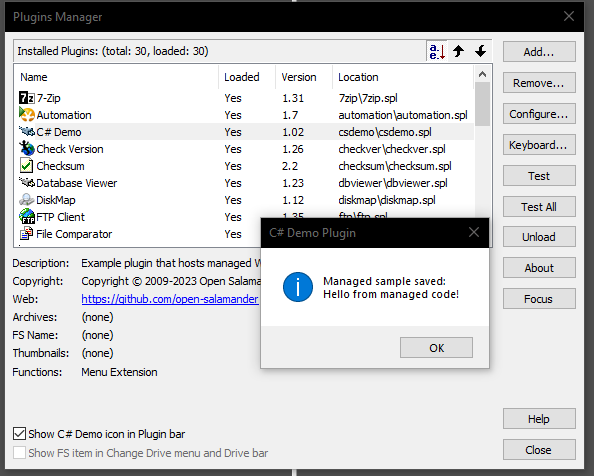The width and height of the screenshot is (594, 476).
Task: Click location checkver\checkver.spl
Action: point(392,149)
